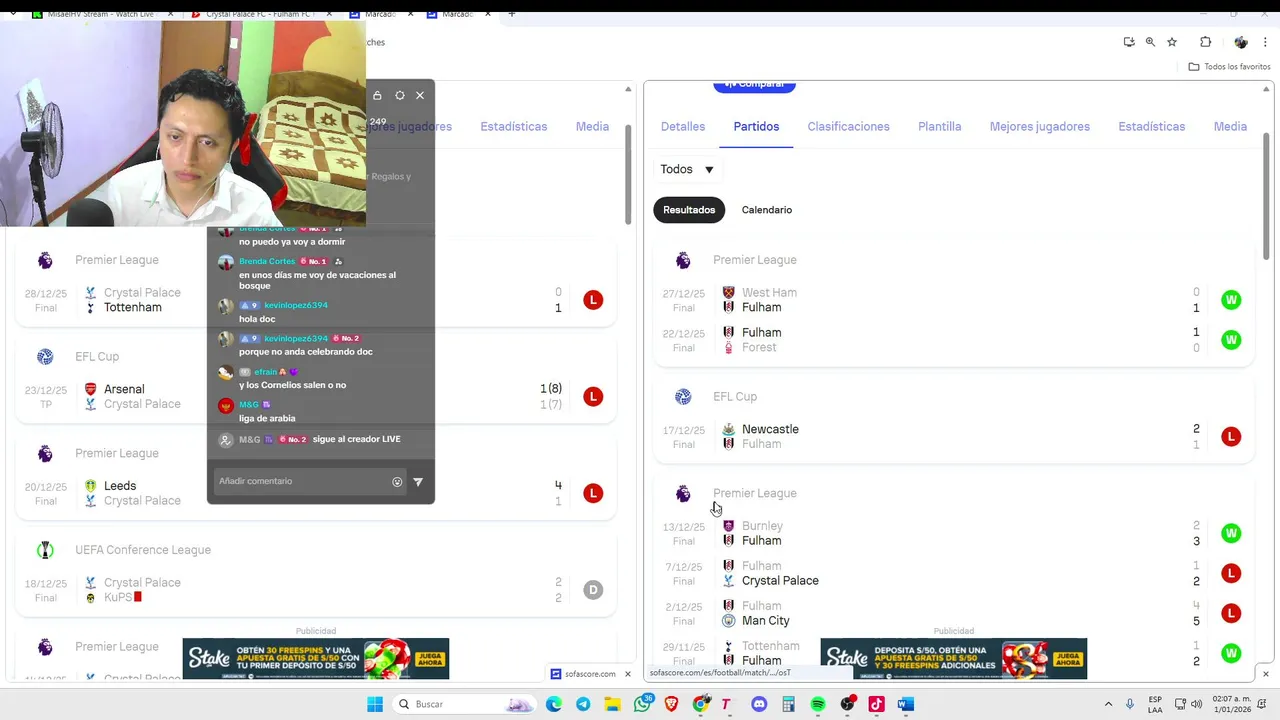Image resolution: width=1280 pixels, height=720 pixels.
Task: Switch to the Calendario view
Action: (x=767, y=210)
